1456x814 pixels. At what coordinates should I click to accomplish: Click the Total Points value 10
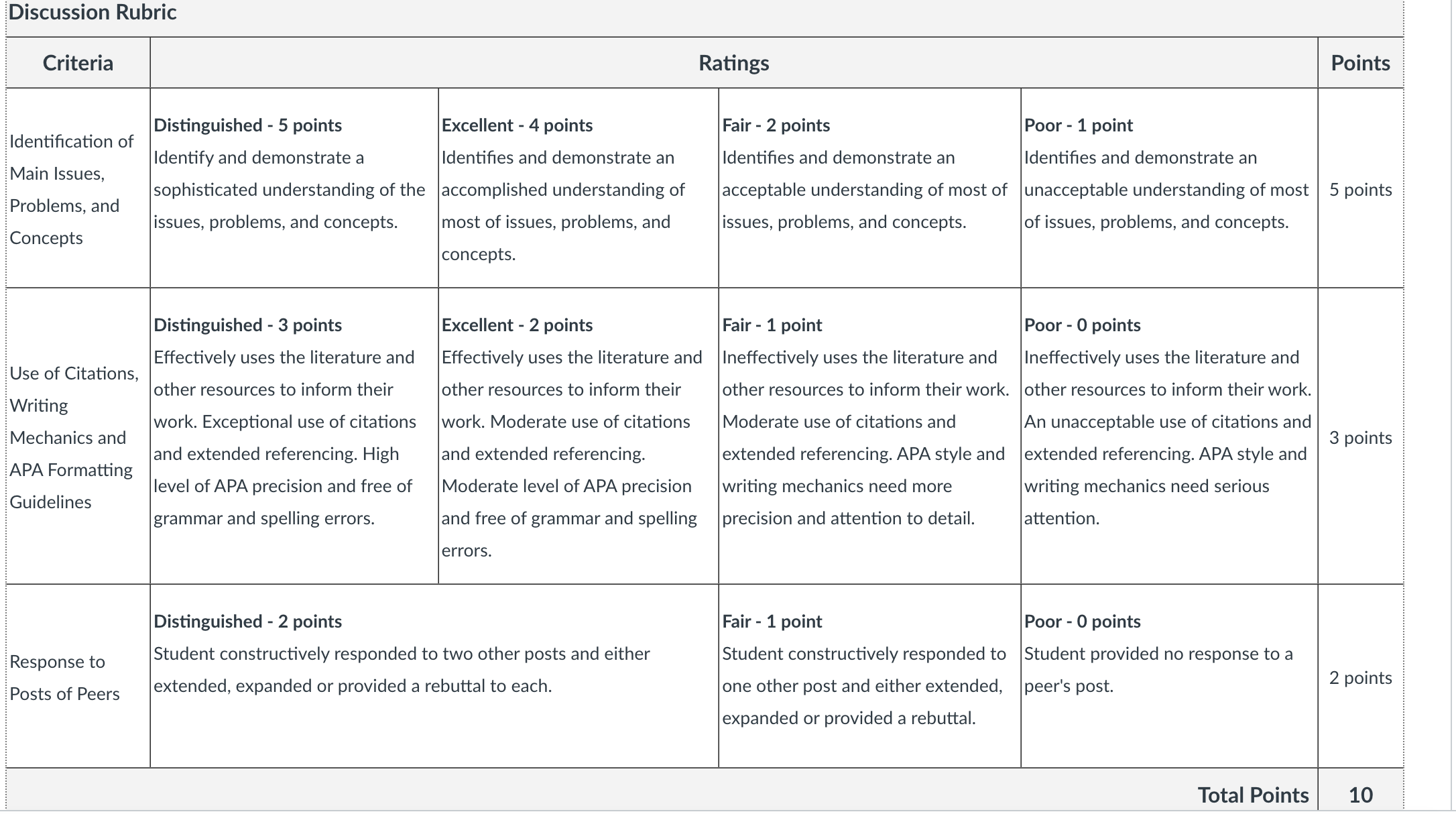click(1360, 795)
